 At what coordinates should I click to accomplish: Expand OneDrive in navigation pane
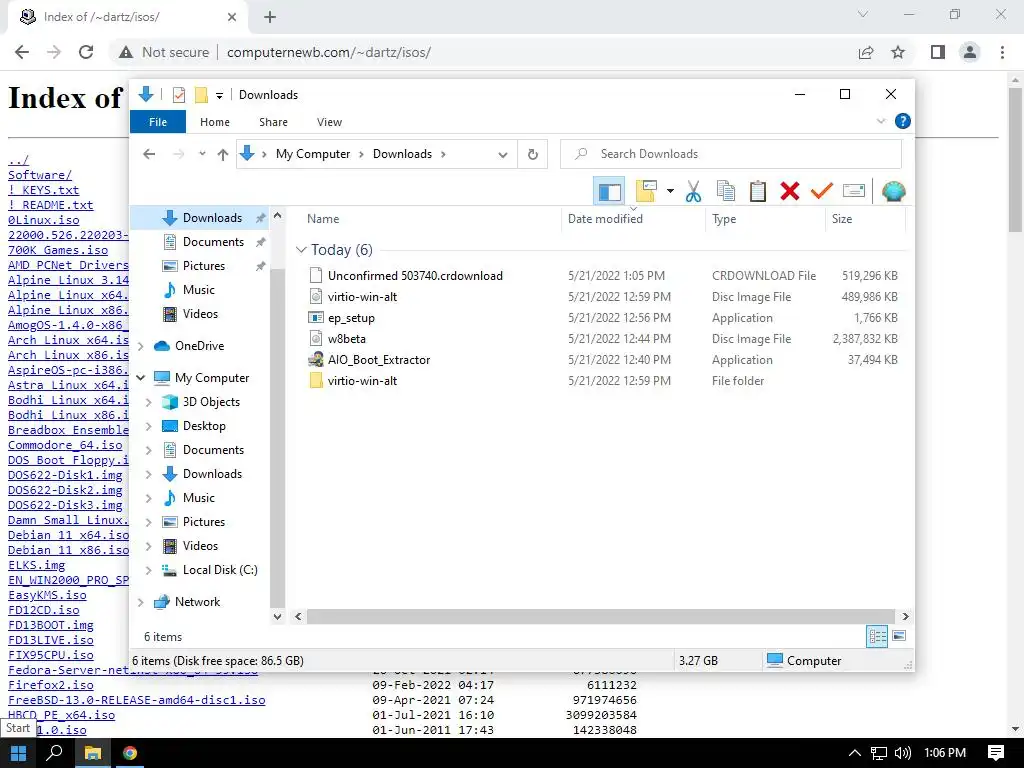pyautogui.click(x=140, y=346)
